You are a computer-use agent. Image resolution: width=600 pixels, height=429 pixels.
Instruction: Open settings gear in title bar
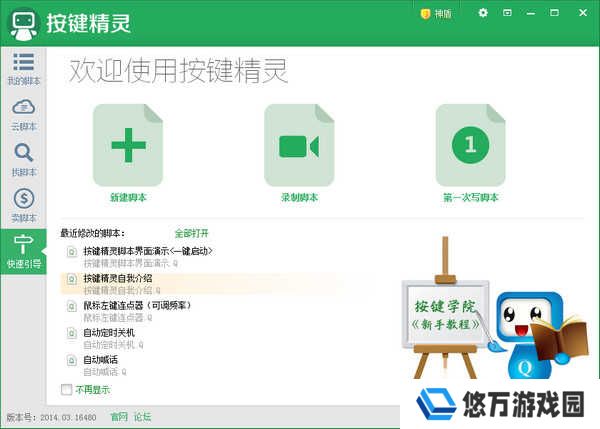(483, 13)
